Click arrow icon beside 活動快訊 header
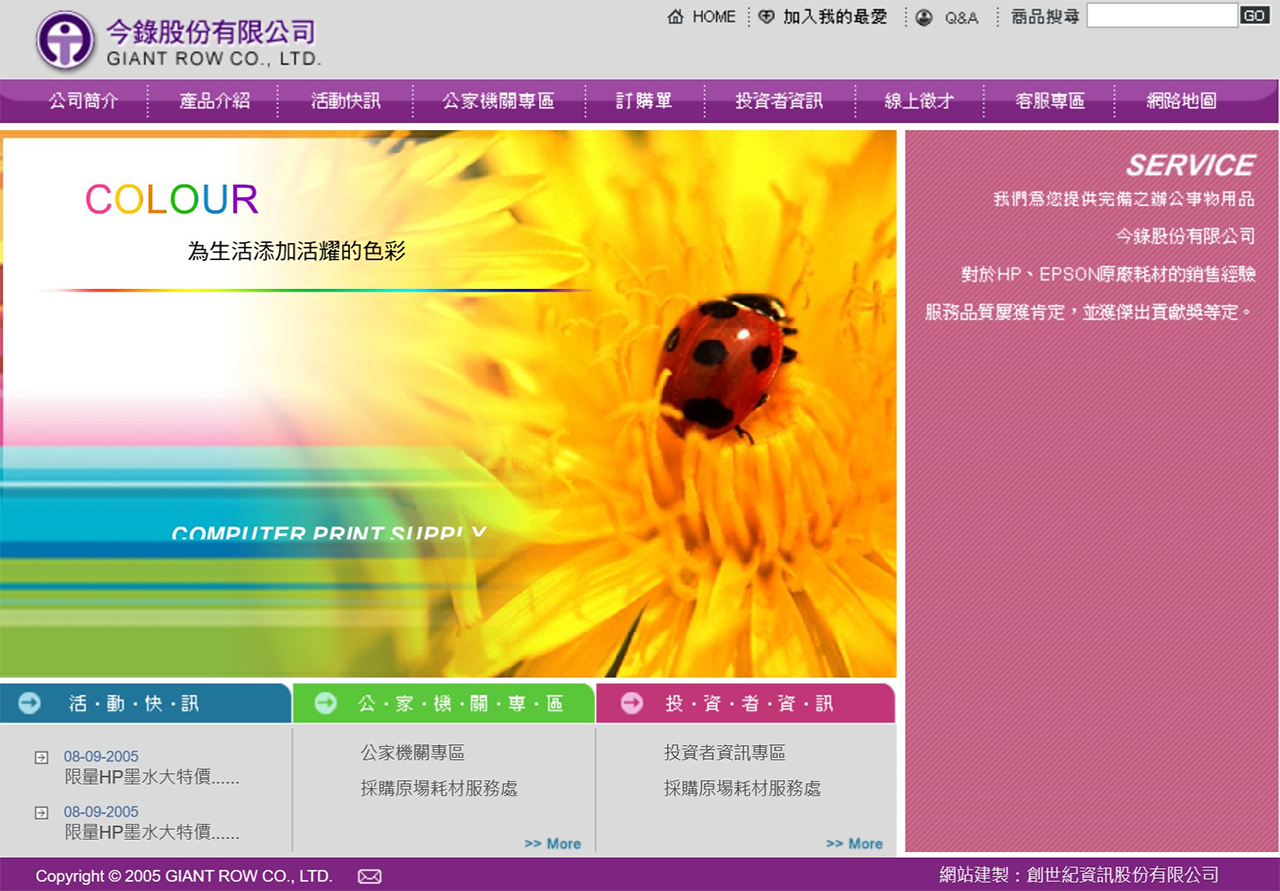Image resolution: width=1280 pixels, height=891 pixels. [30, 703]
